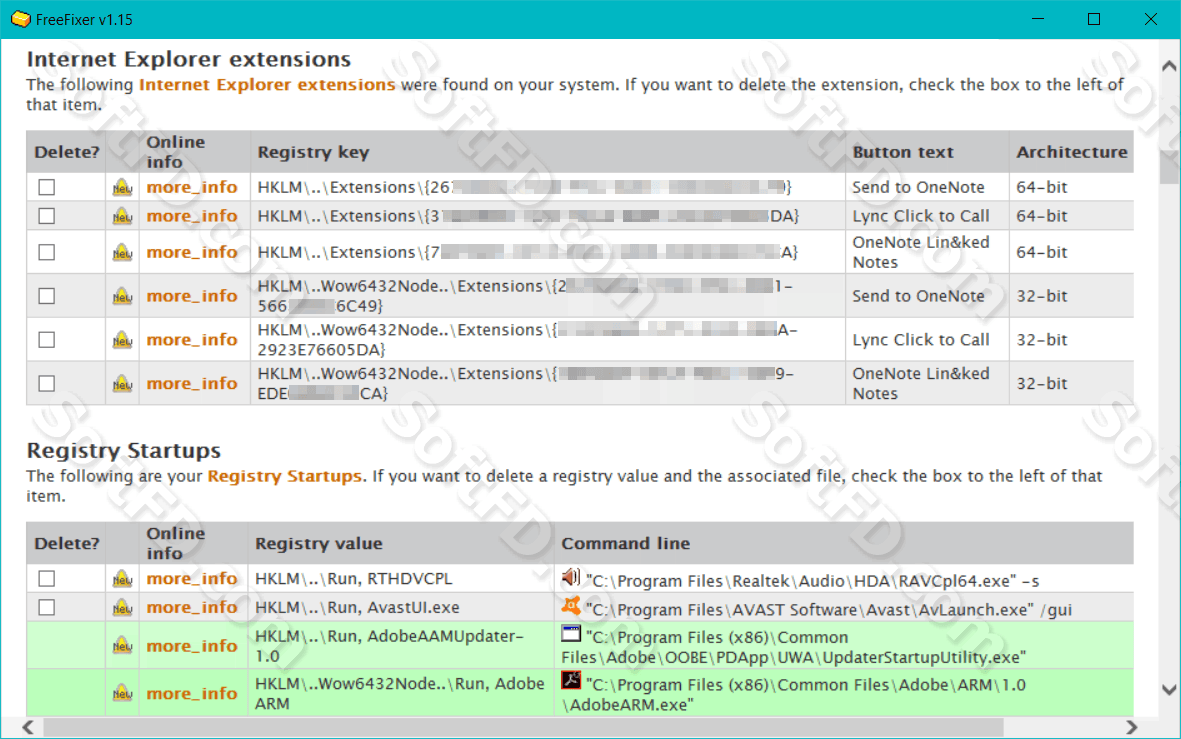Click '32-bit' in the Send to OneNote row
Viewport: 1181px width, 739px height.
[1042, 296]
